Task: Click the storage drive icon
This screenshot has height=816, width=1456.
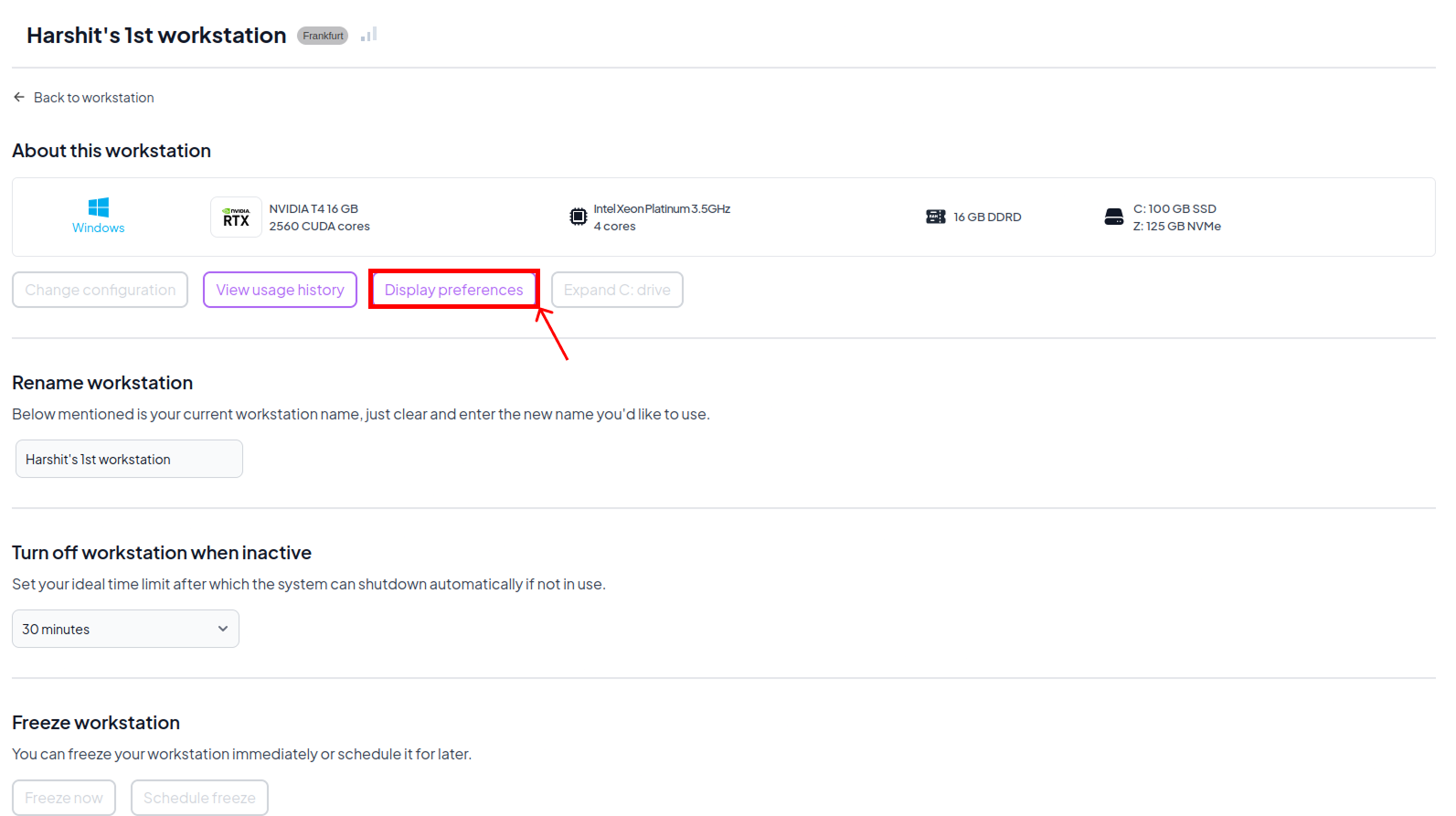Action: 1113,217
